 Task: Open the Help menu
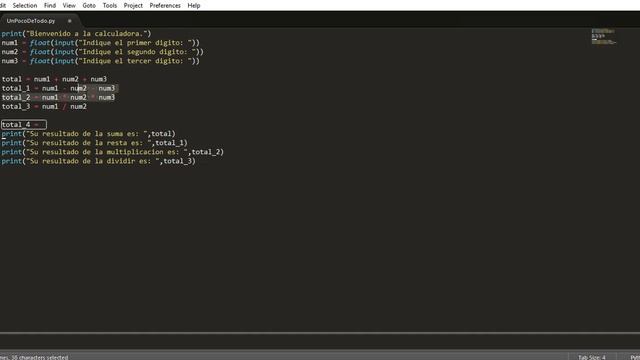[193, 6]
